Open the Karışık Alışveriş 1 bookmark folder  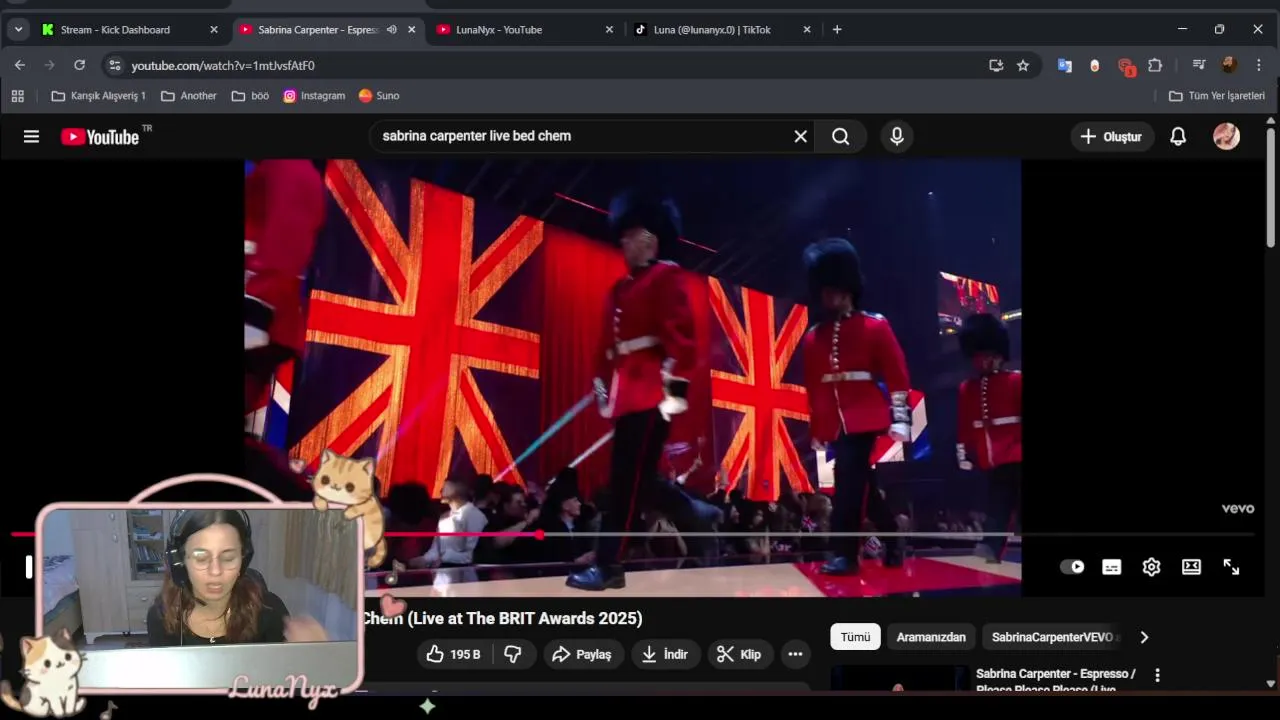coord(98,96)
